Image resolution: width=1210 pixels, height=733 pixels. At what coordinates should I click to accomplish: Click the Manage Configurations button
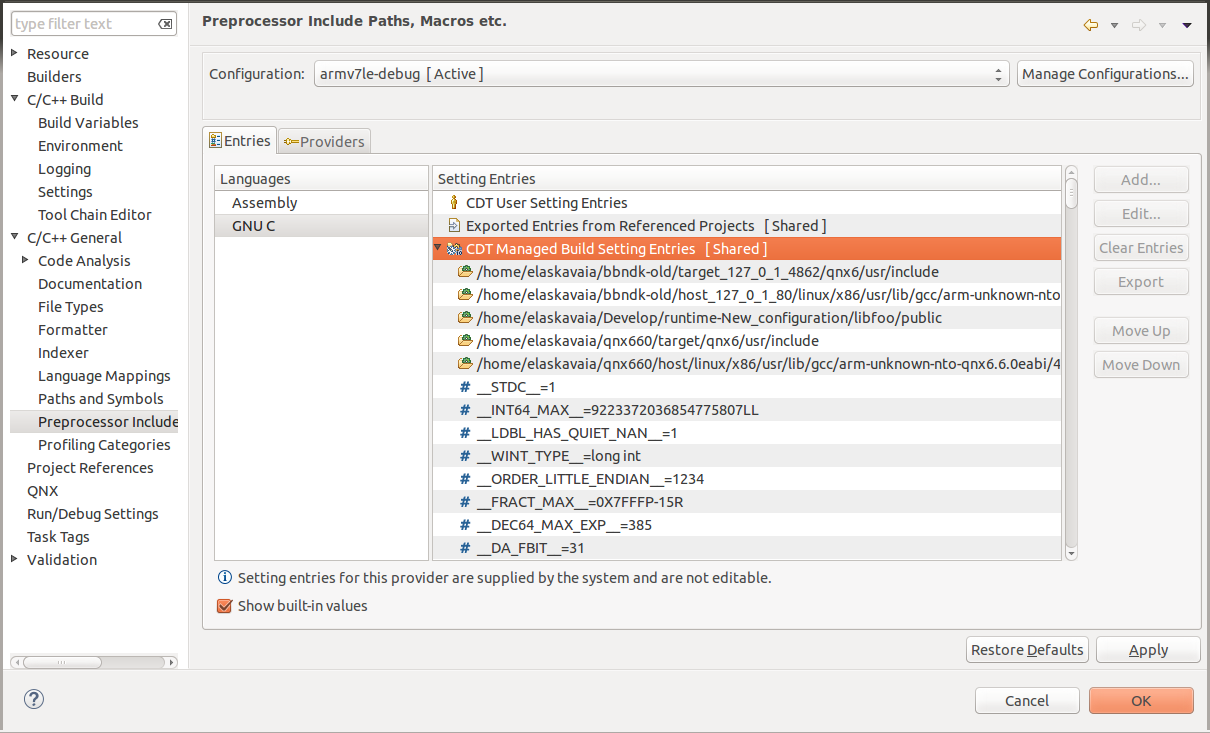click(x=1105, y=74)
